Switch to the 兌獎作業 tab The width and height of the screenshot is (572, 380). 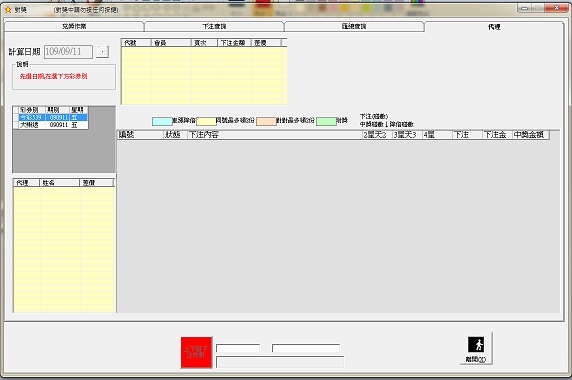pyautogui.click(x=74, y=26)
